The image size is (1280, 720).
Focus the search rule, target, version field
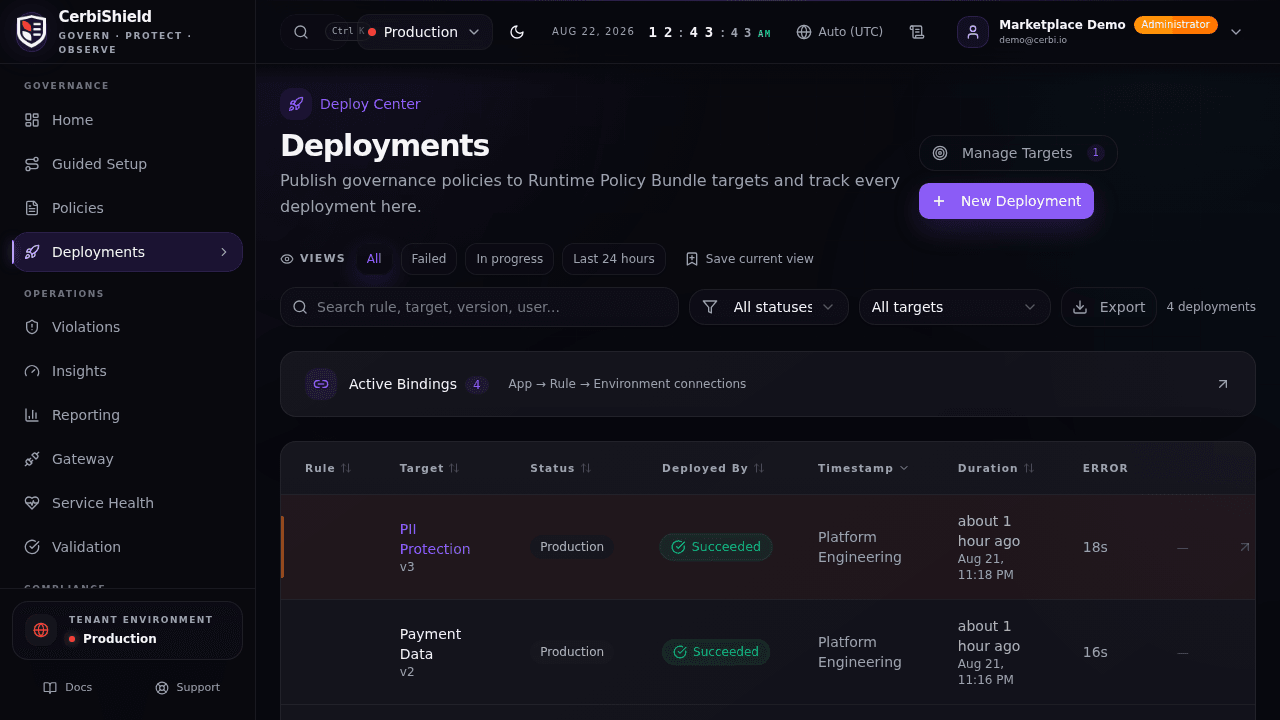[479, 307]
